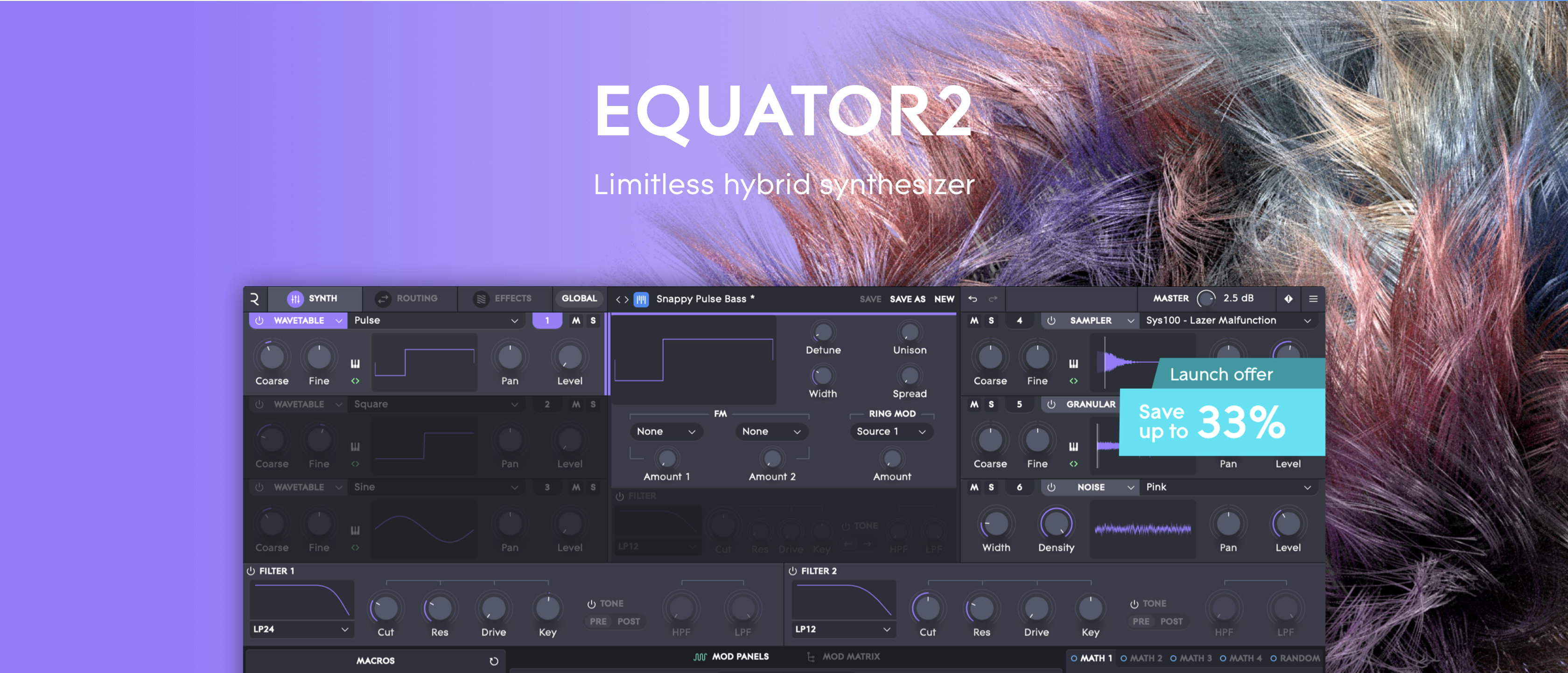This screenshot has width=1568, height=673.
Task: Select POST in Filter 2 tone
Action: click(x=1171, y=621)
